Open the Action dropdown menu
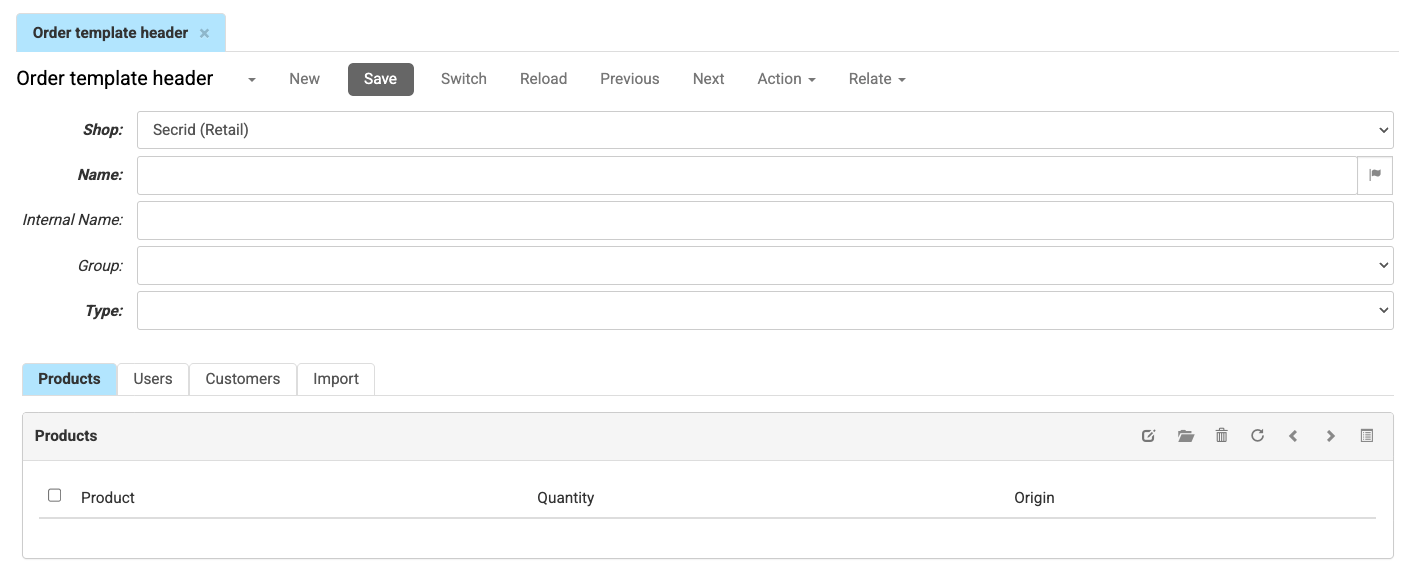The width and height of the screenshot is (1418, 587). (x=786, y=79)
